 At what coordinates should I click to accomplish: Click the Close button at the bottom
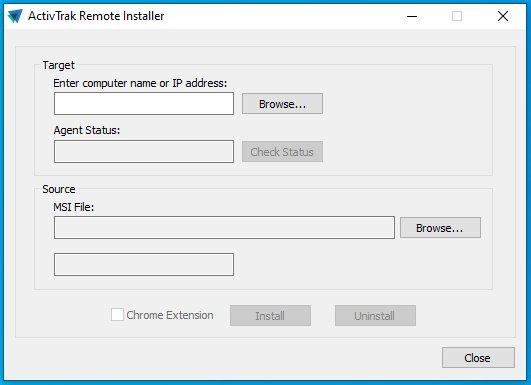(x=478, y=358)
